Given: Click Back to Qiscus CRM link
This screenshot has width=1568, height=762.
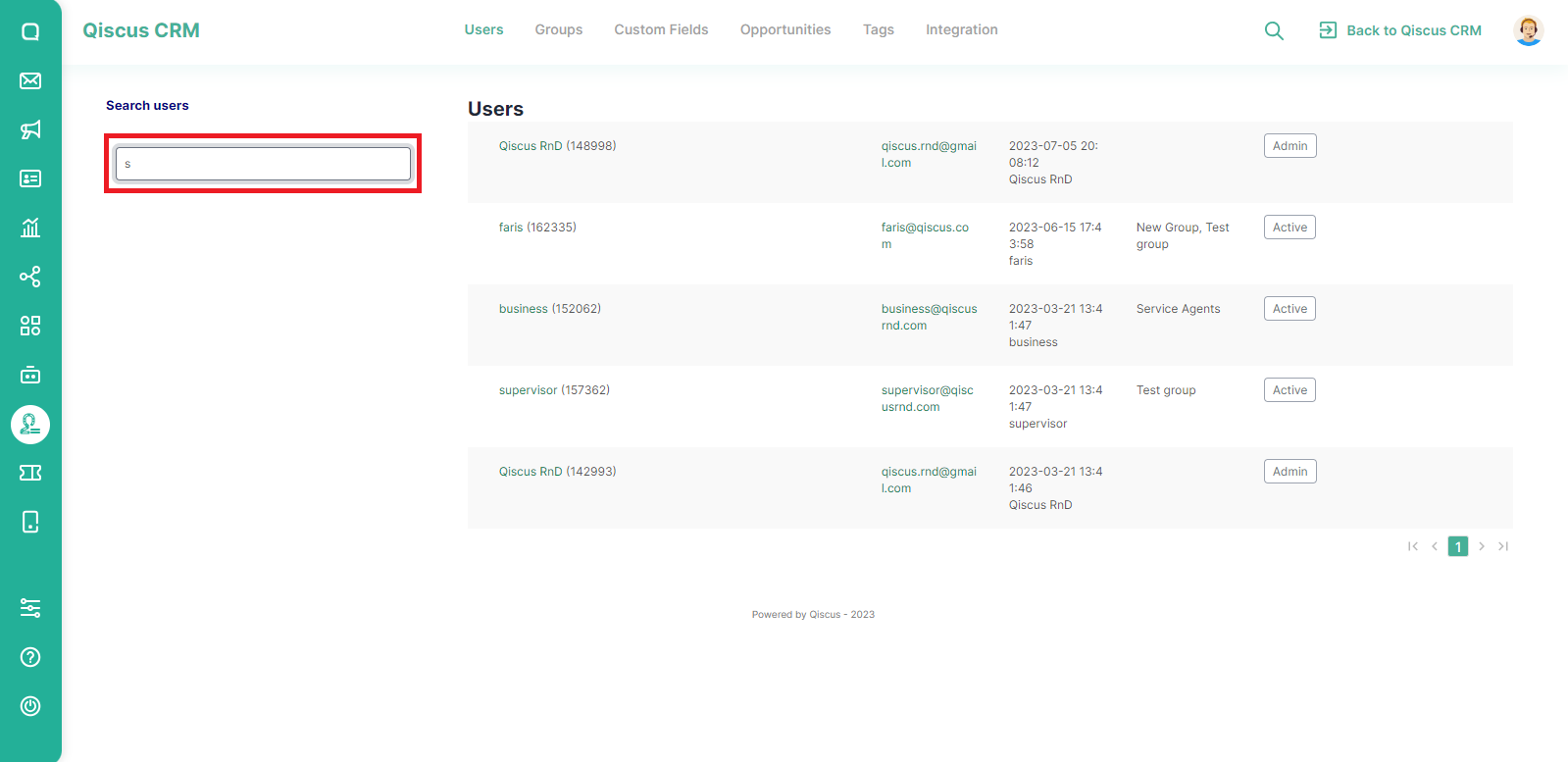Looking at the screenshot, I should 1400,30.
